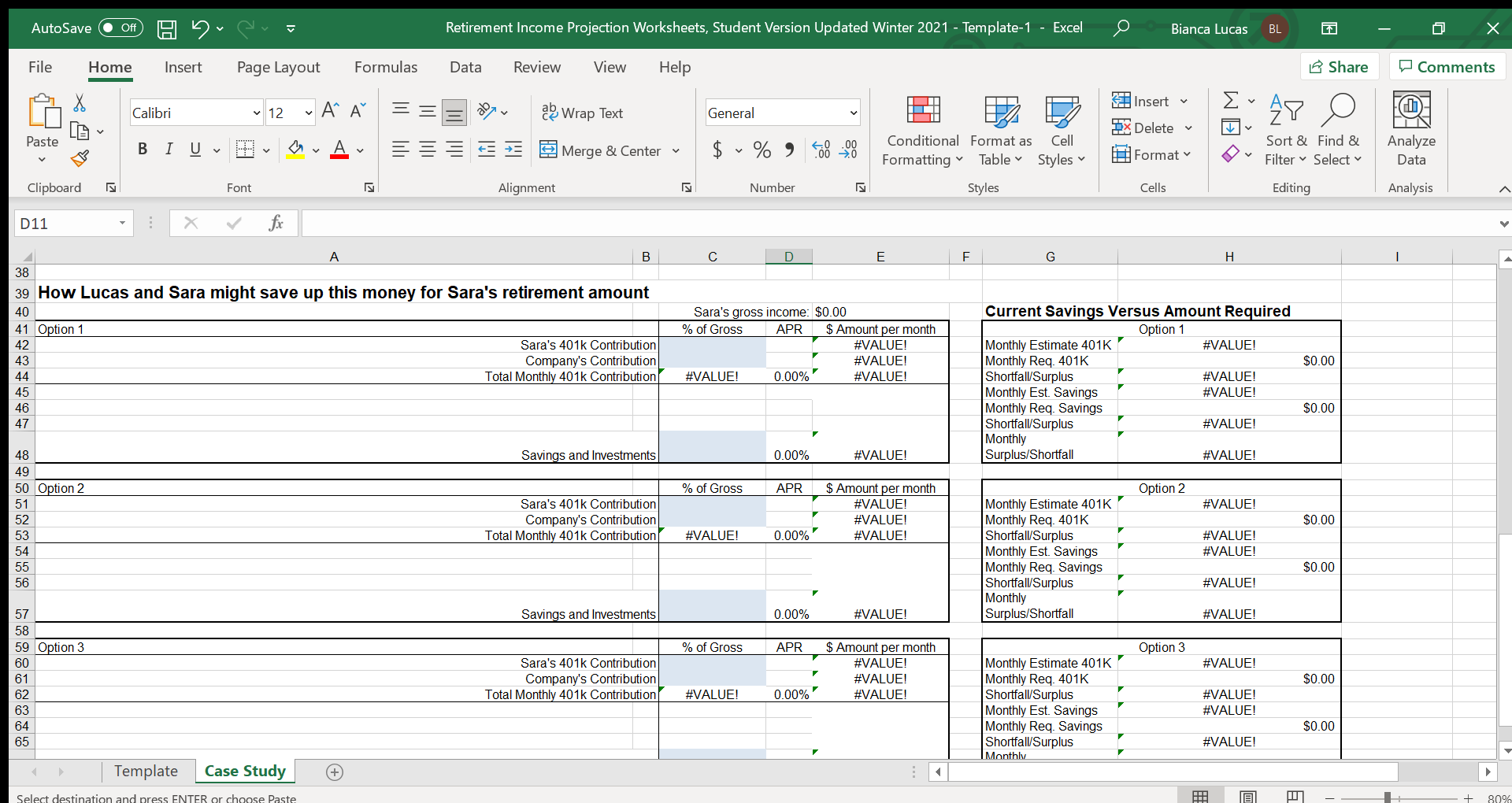The height and width of the screenshot is (803, 1512).
Task: Open the Name Box dropdown arrow
Action: 122,224
